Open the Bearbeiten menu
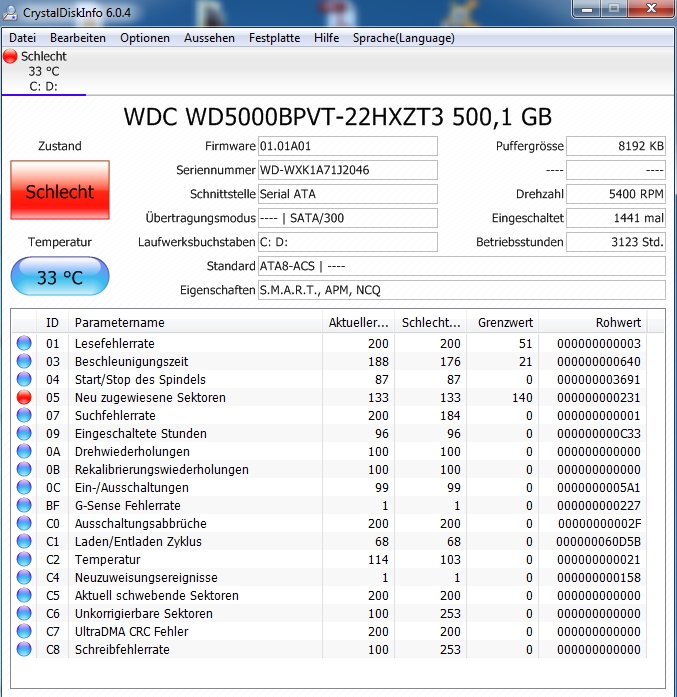 click(78, 38)
